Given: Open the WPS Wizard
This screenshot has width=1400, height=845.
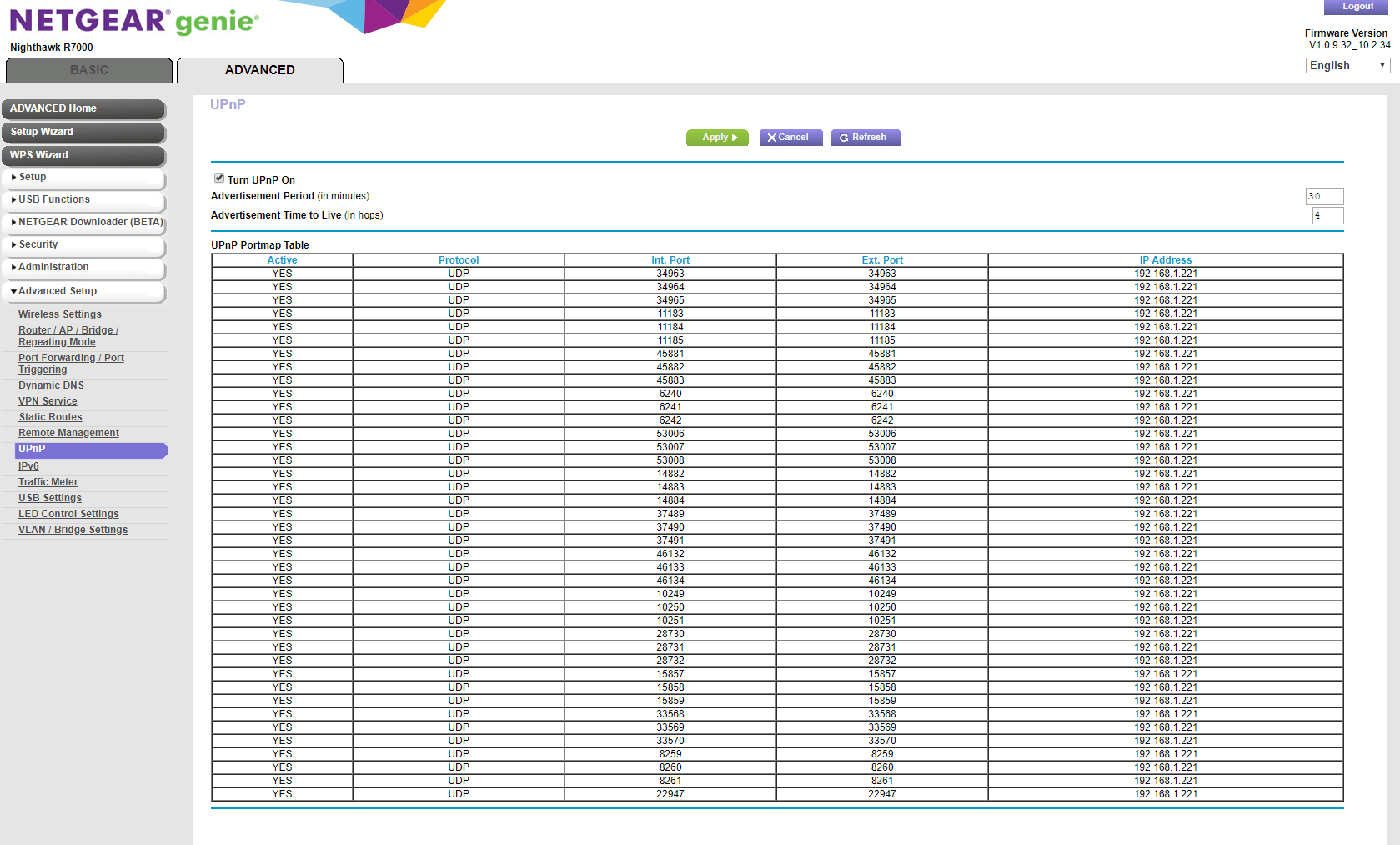Looking at the screenshot, I should tap(83, 155).
